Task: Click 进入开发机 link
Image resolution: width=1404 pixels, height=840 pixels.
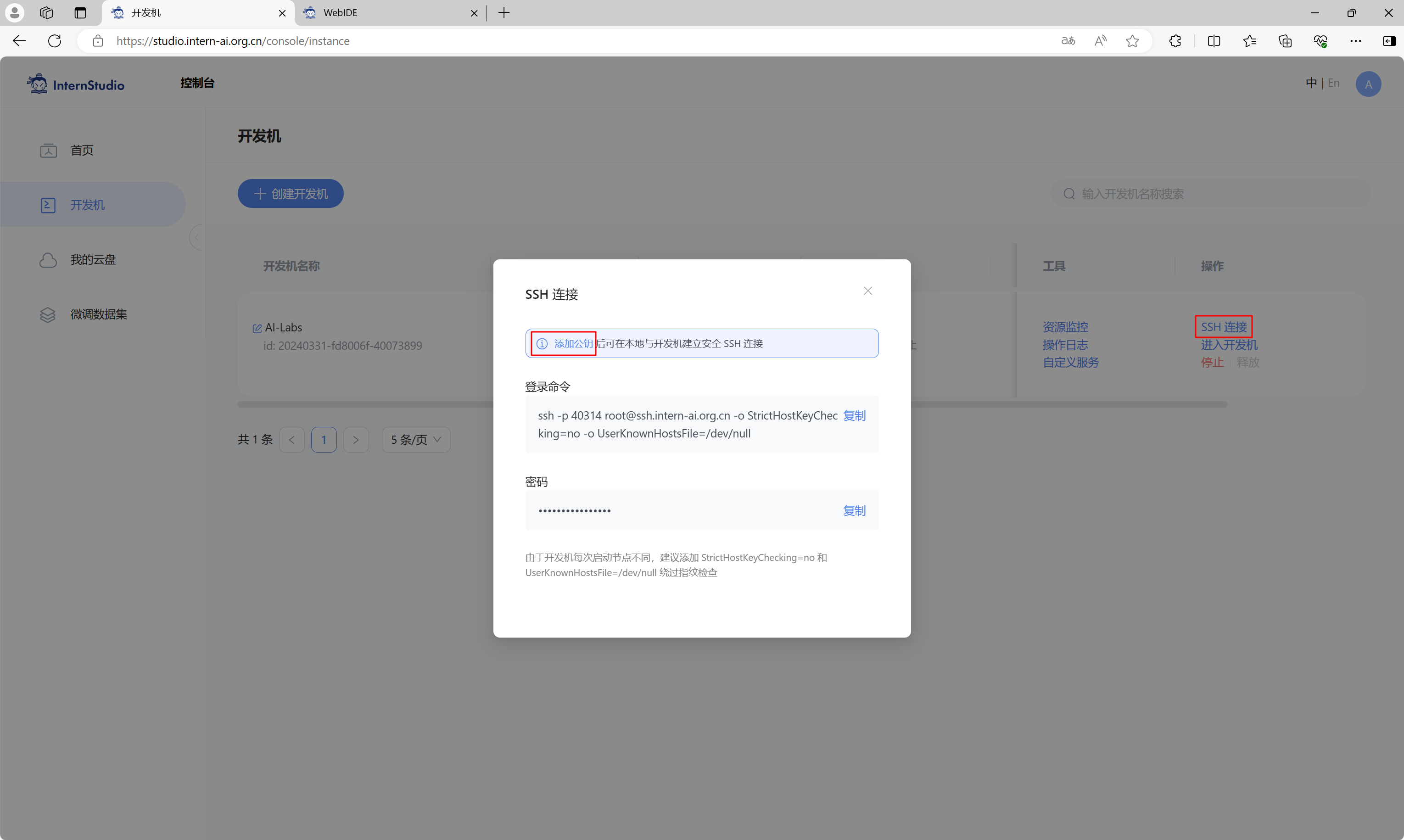Action: [1229, 345]
